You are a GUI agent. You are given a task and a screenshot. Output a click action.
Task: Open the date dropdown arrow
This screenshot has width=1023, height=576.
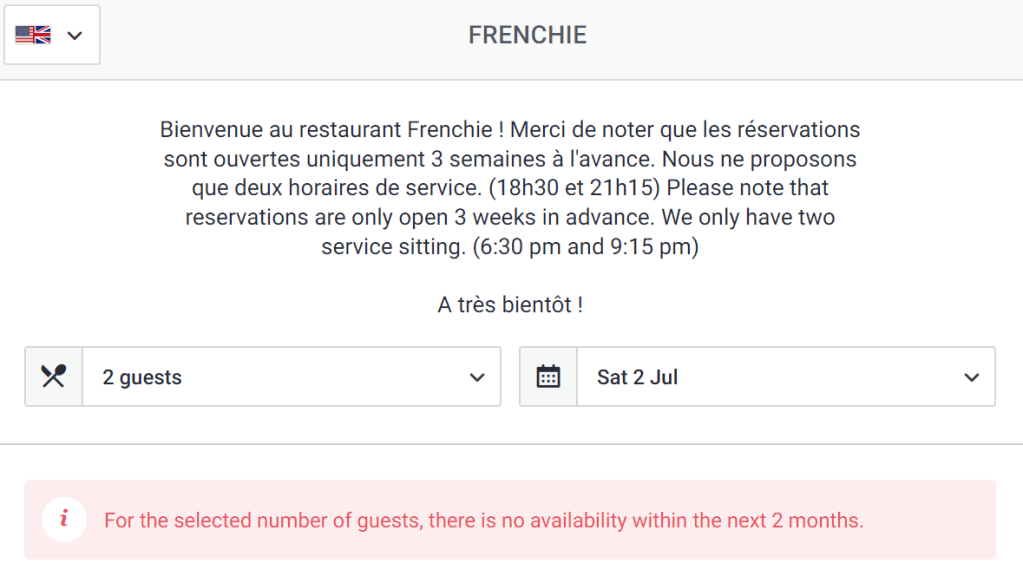(971, 377)
